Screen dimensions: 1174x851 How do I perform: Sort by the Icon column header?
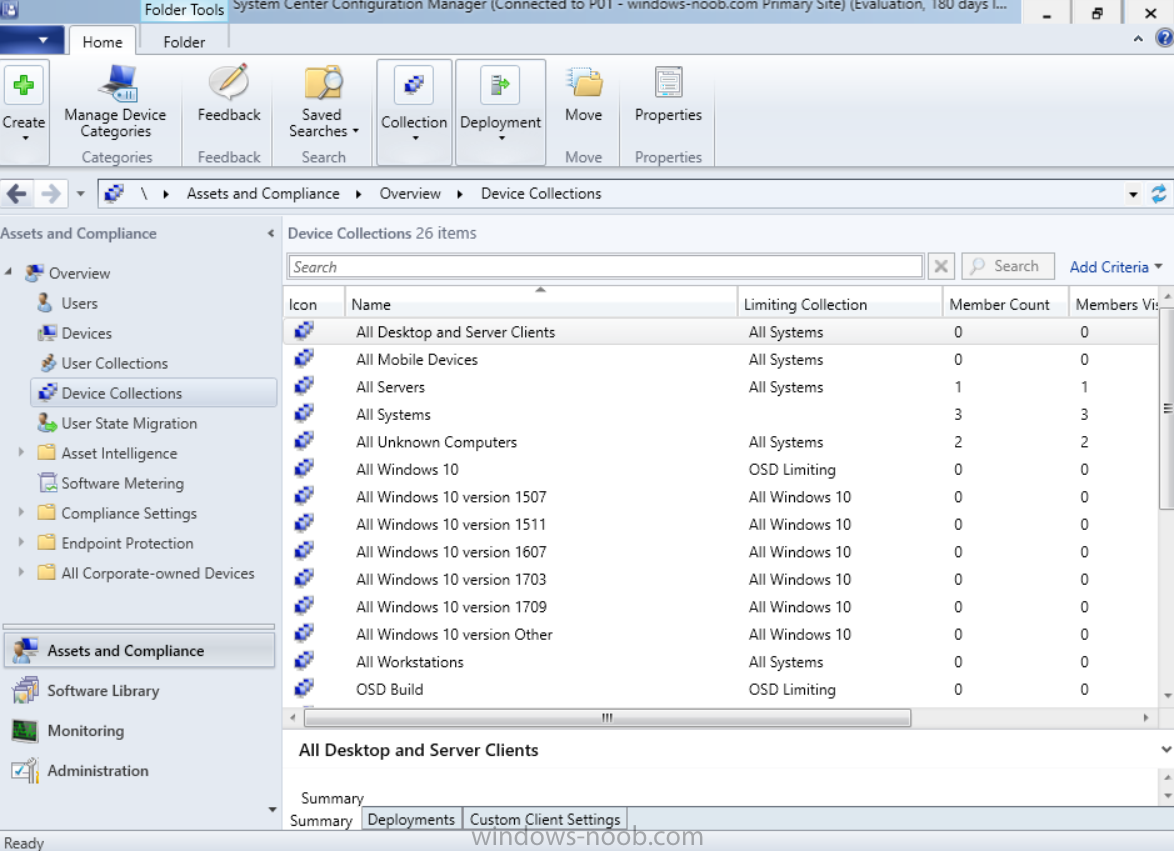coord(314,304)
